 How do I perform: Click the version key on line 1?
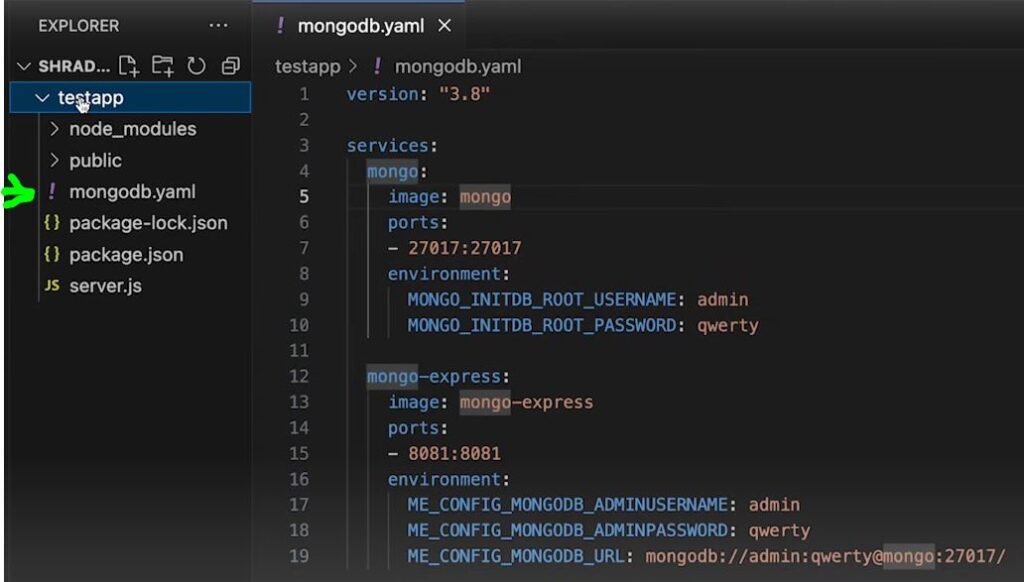[382, 94]
